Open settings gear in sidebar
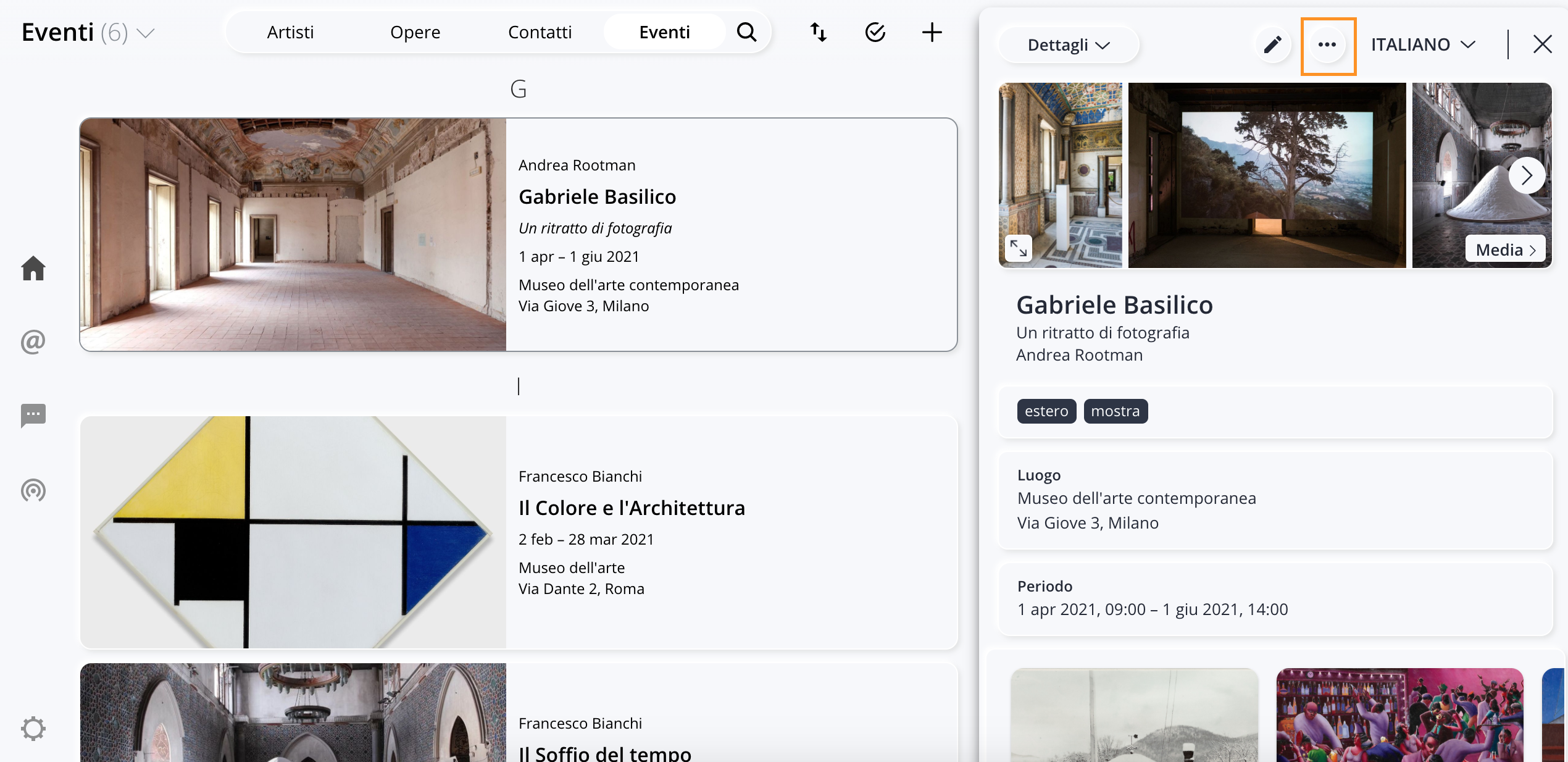The width and height of the screenshot is (1568, 762). (x=33, y=729)
